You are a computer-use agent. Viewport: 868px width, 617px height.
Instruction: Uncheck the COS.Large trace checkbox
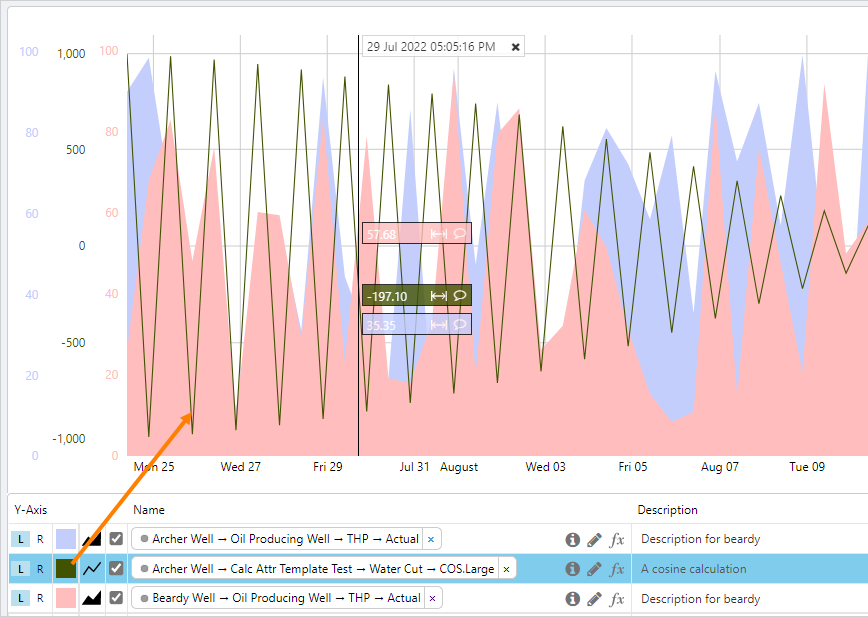[116, 569]
